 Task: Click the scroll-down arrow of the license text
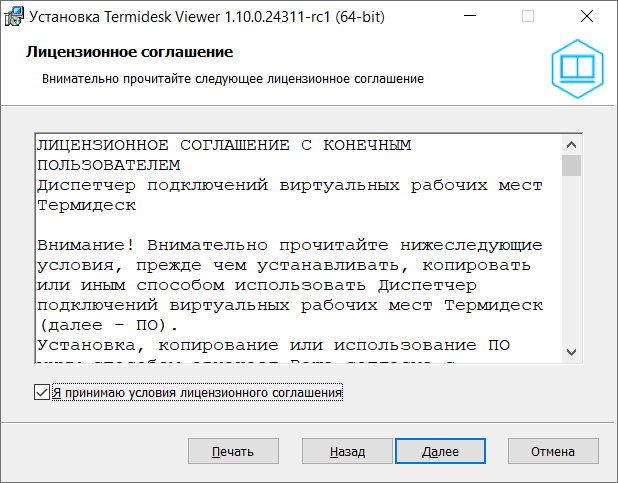(x=571, y=350)
